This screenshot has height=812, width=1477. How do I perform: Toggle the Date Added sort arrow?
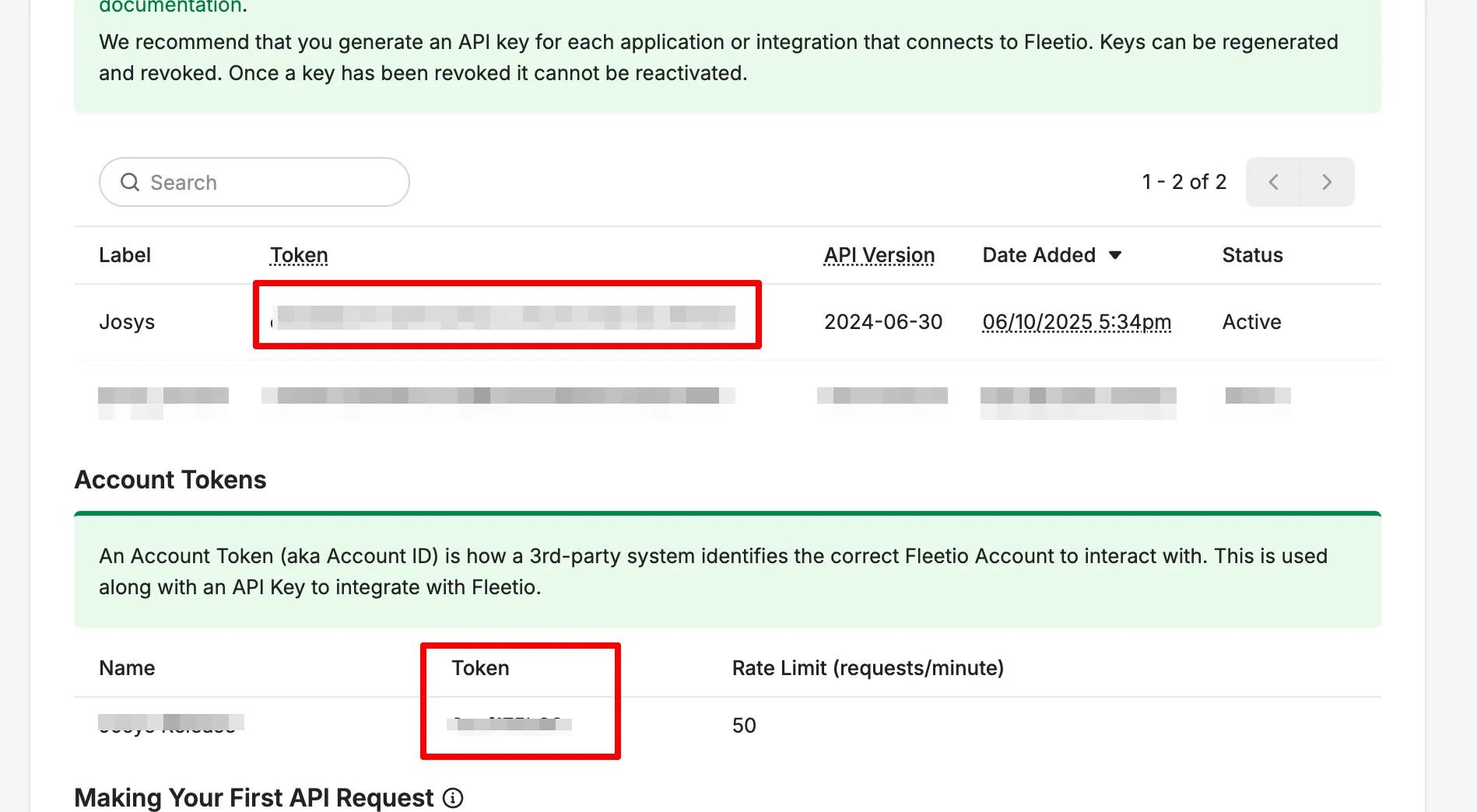click(x=1115, y=255)
